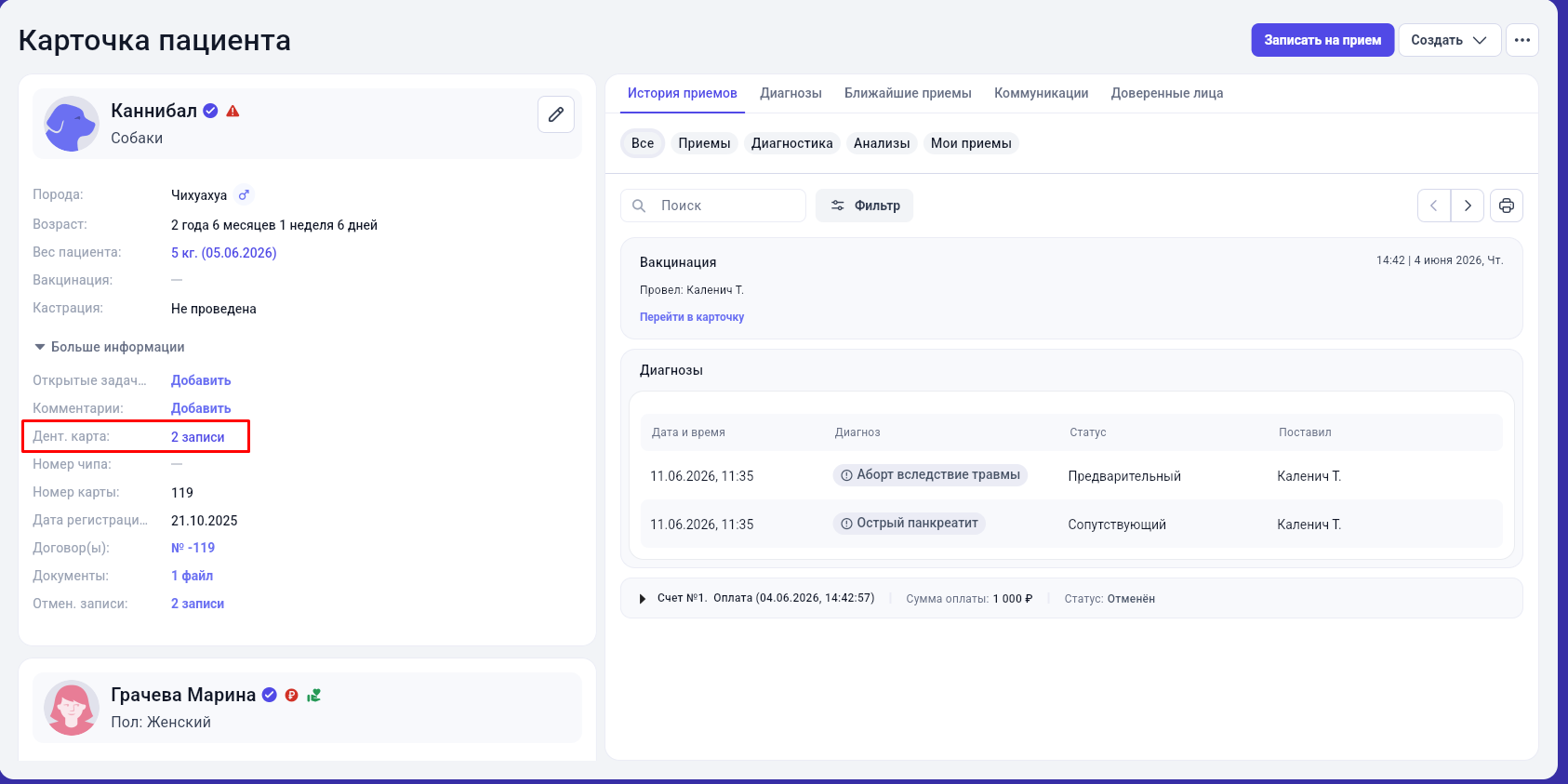
Task: Open the Создать dropdown
Action: coord(1449,40)
